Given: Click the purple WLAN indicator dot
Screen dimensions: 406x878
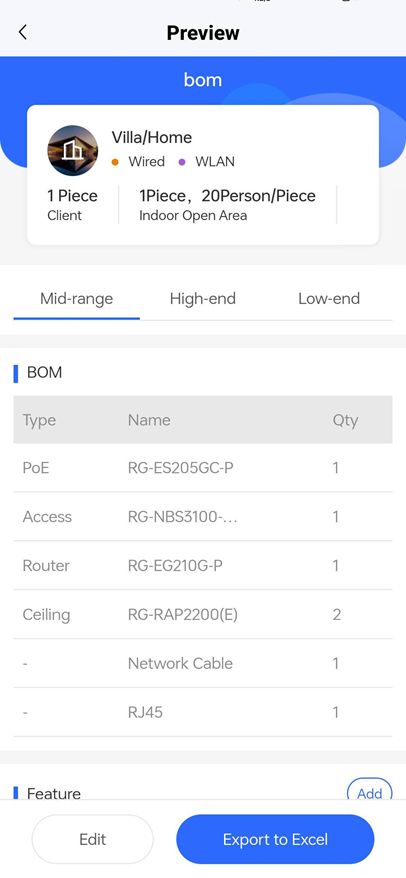Looking at the screenshot, I should click(x=182, y=162).
